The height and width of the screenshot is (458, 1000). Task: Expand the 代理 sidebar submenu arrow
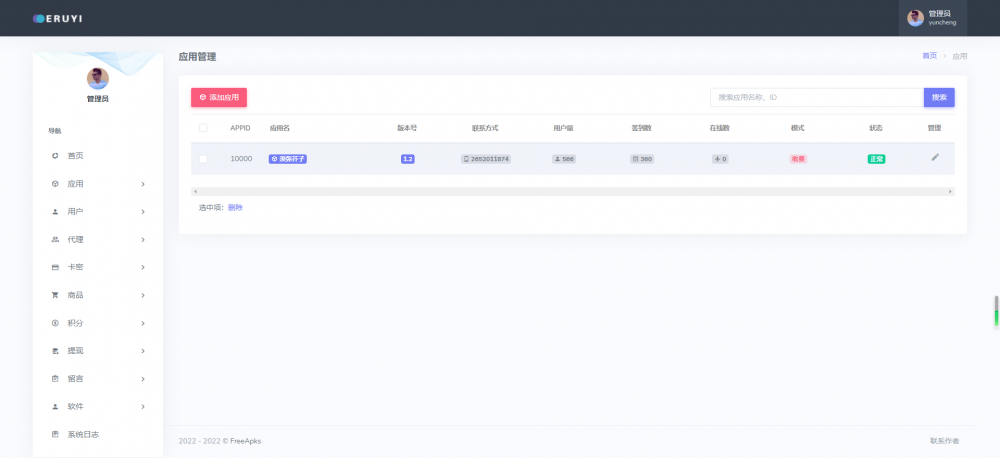143,240
